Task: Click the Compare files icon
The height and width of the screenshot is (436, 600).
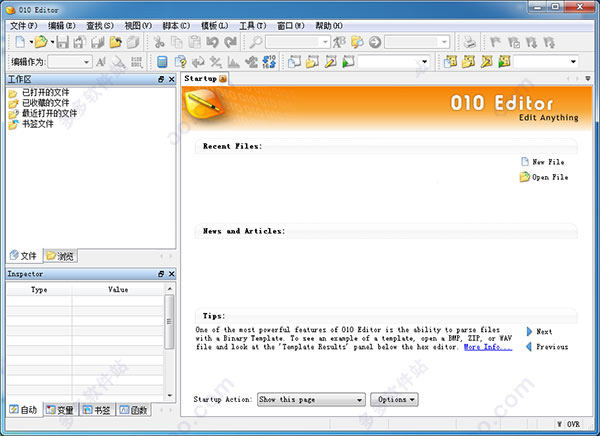Action: (x=180, y=62)
